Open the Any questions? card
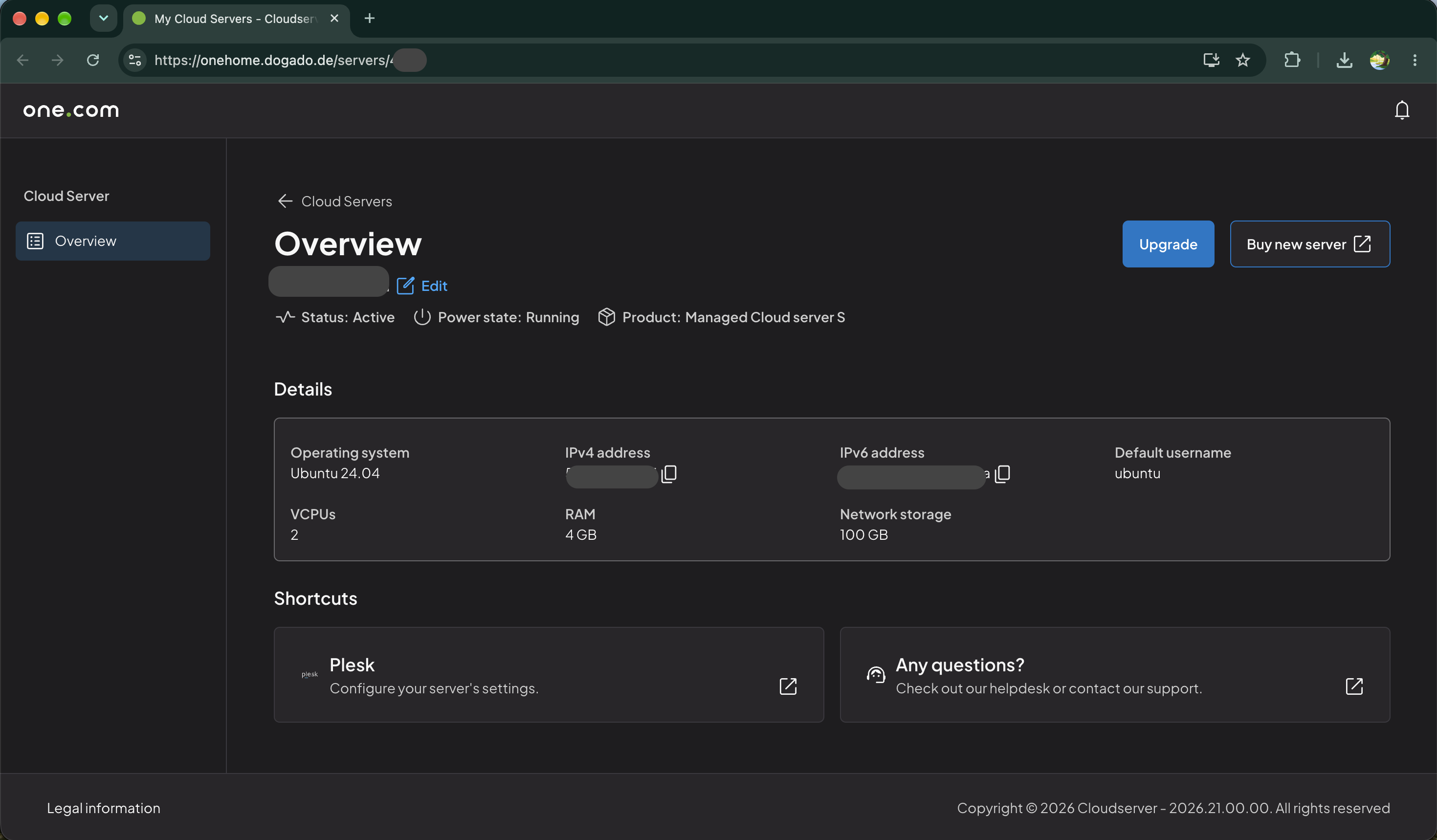 point(1115,675)
